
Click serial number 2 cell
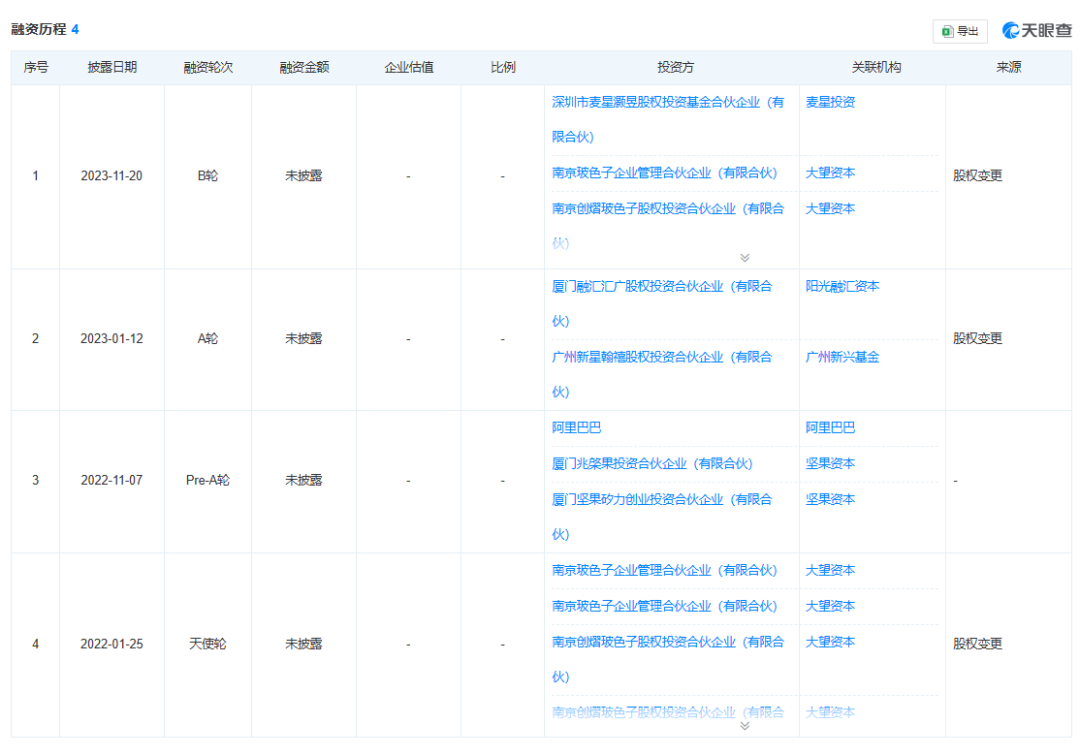click(x=35, y=339)
